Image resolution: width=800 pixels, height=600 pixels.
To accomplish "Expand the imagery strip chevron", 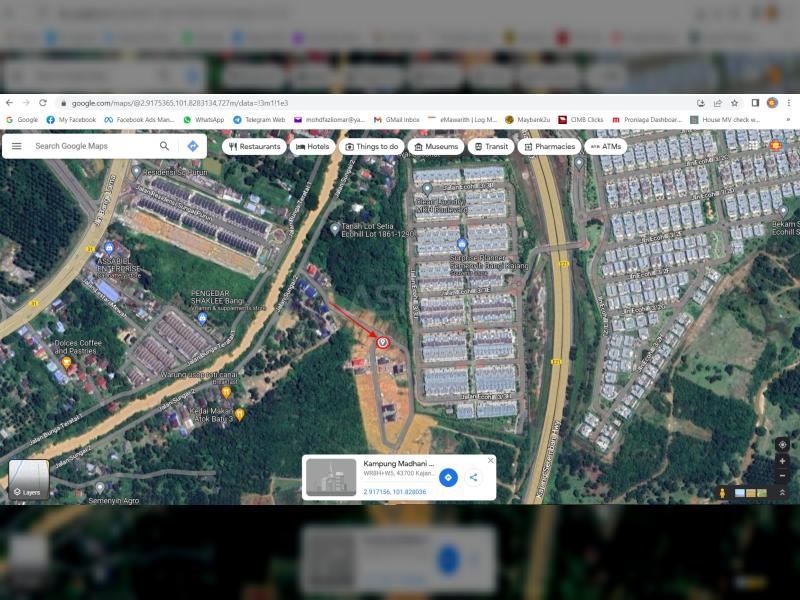I will (x=782, y=493).
